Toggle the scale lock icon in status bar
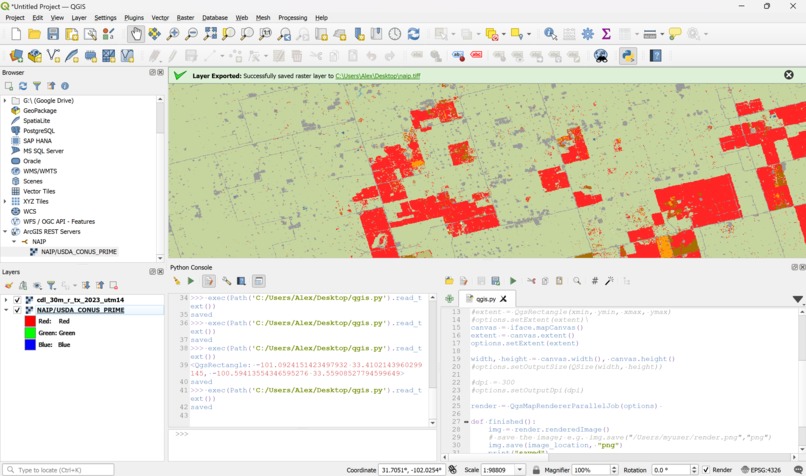Image resolution: width=806 pixels, height=476 pixels. [x=536, y=470]
